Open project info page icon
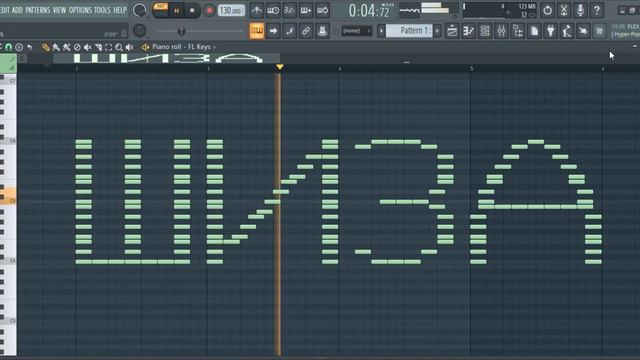The width and height of the screenshot is (640, 360). 534,31
